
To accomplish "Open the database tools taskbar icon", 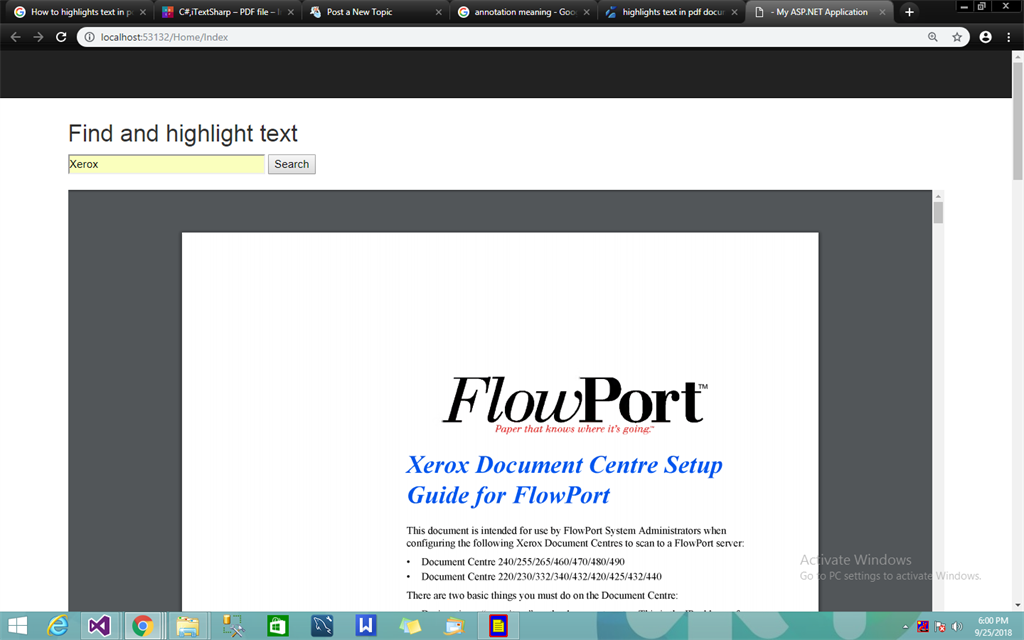I will (x=233, y=626).
